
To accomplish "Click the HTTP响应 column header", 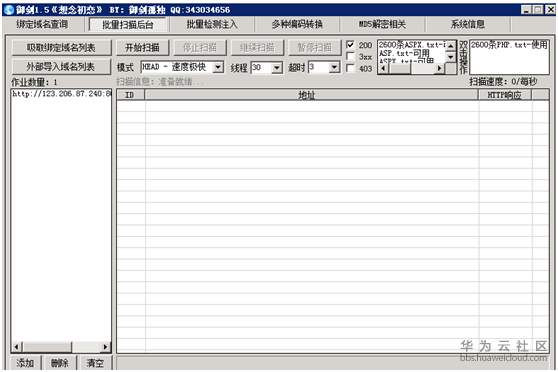I will tap(505, 95).
